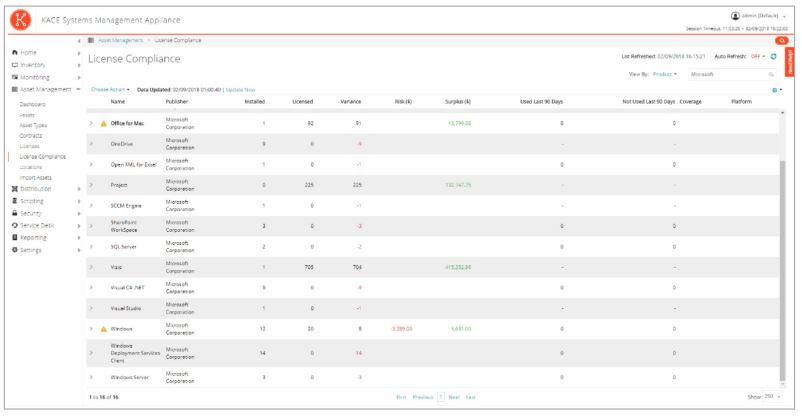Screen dimensions: 802x416
Task: Open the table options gear icon
Action: coord(774,90)
